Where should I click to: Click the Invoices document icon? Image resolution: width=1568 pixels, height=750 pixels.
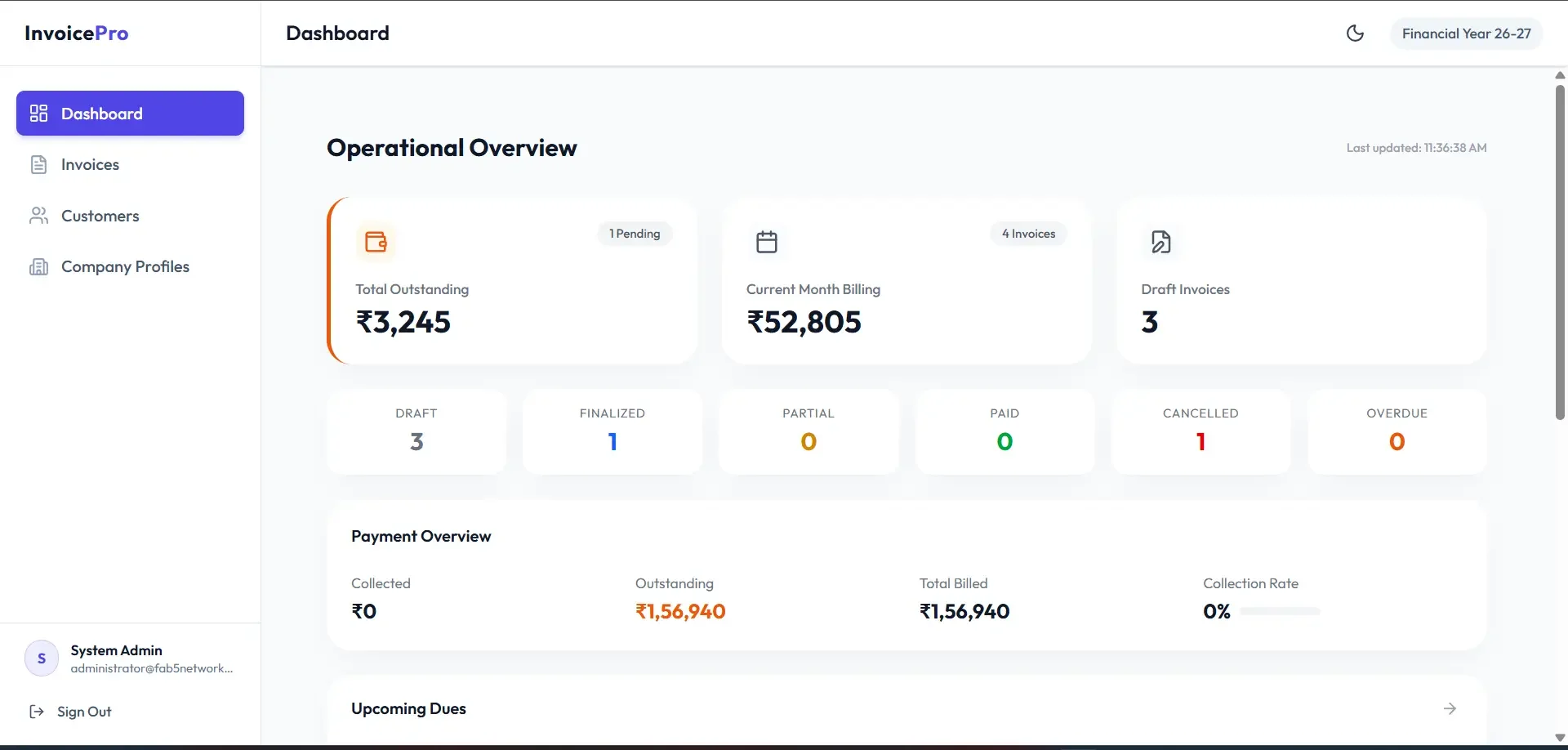[x=38, y=164]
